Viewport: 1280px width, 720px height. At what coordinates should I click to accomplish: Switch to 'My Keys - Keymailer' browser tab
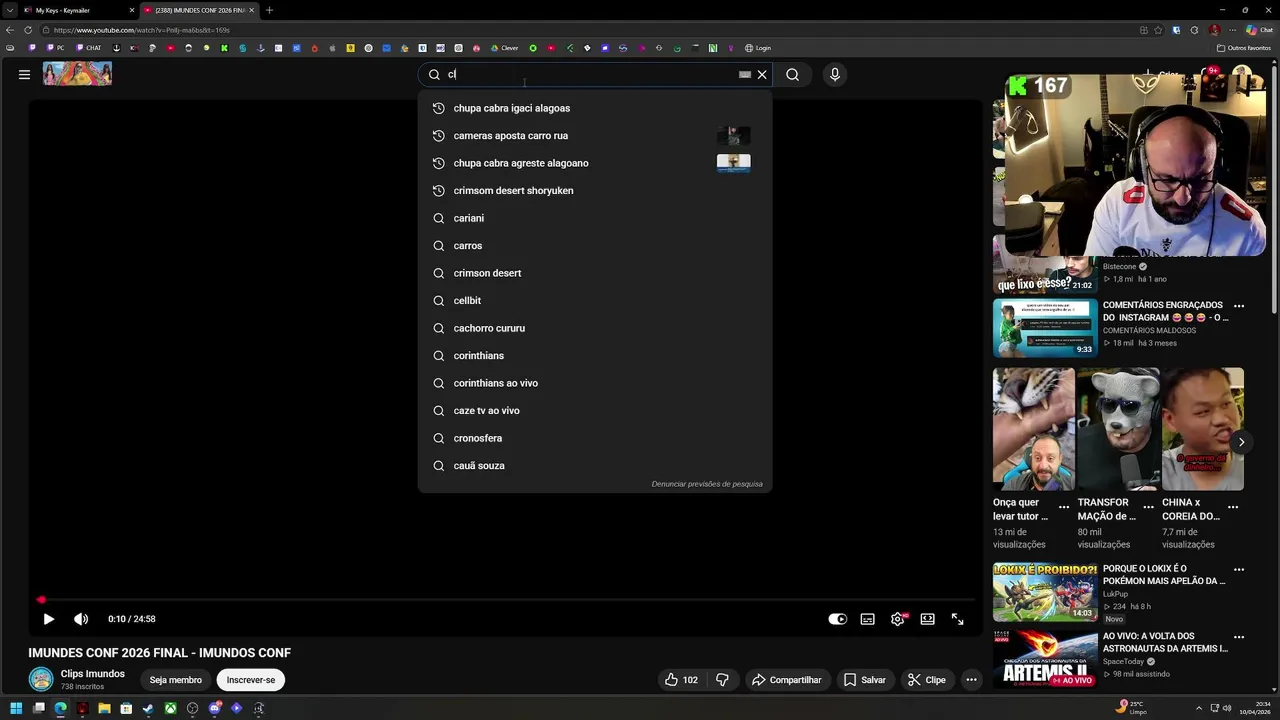coord(78,10)
